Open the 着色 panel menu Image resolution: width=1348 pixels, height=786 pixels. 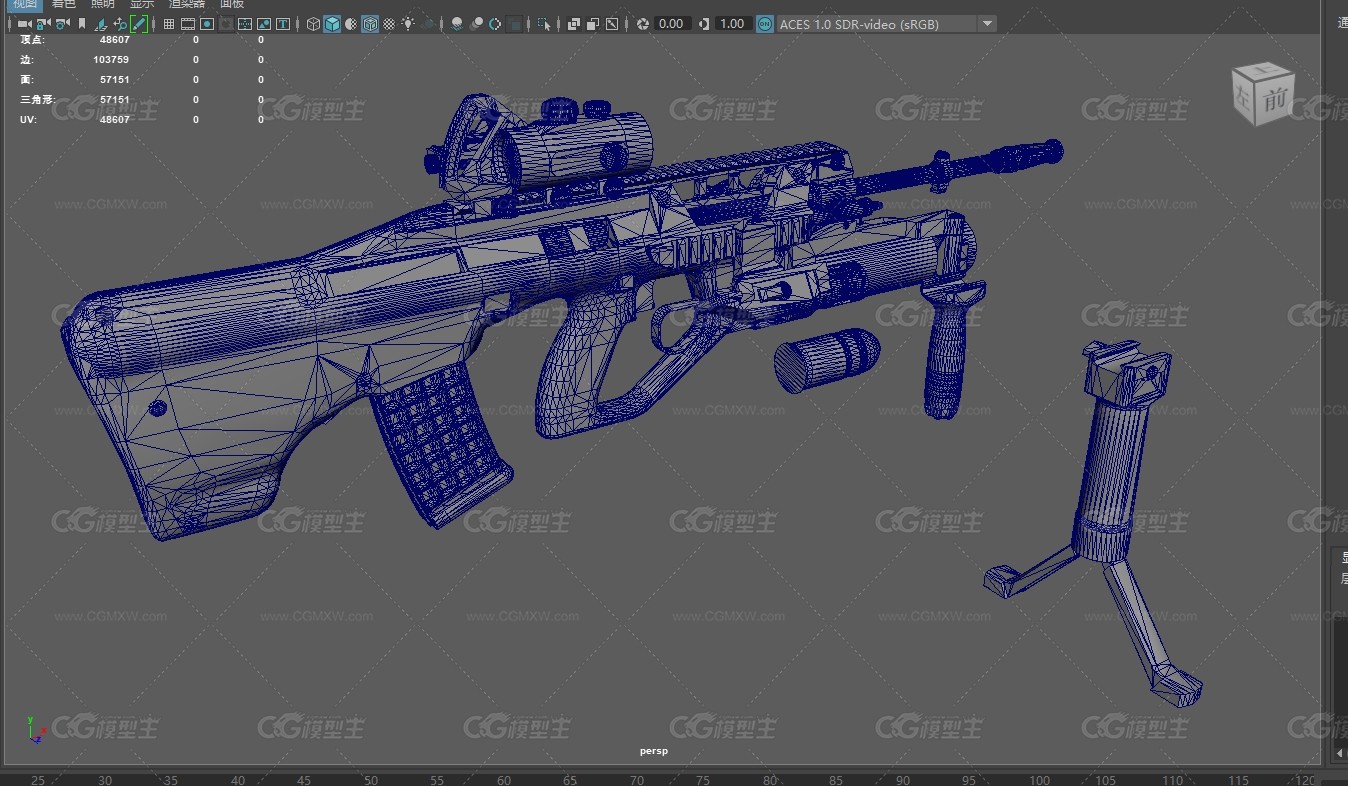[64, 4]
